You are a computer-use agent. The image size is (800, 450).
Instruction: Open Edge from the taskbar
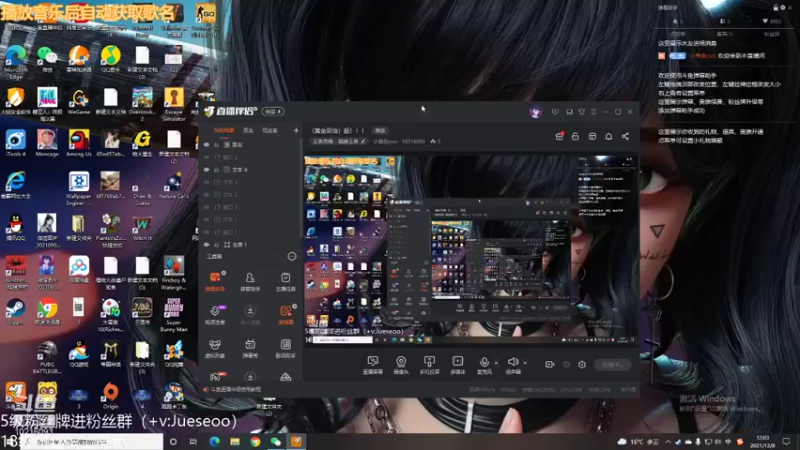214,441
